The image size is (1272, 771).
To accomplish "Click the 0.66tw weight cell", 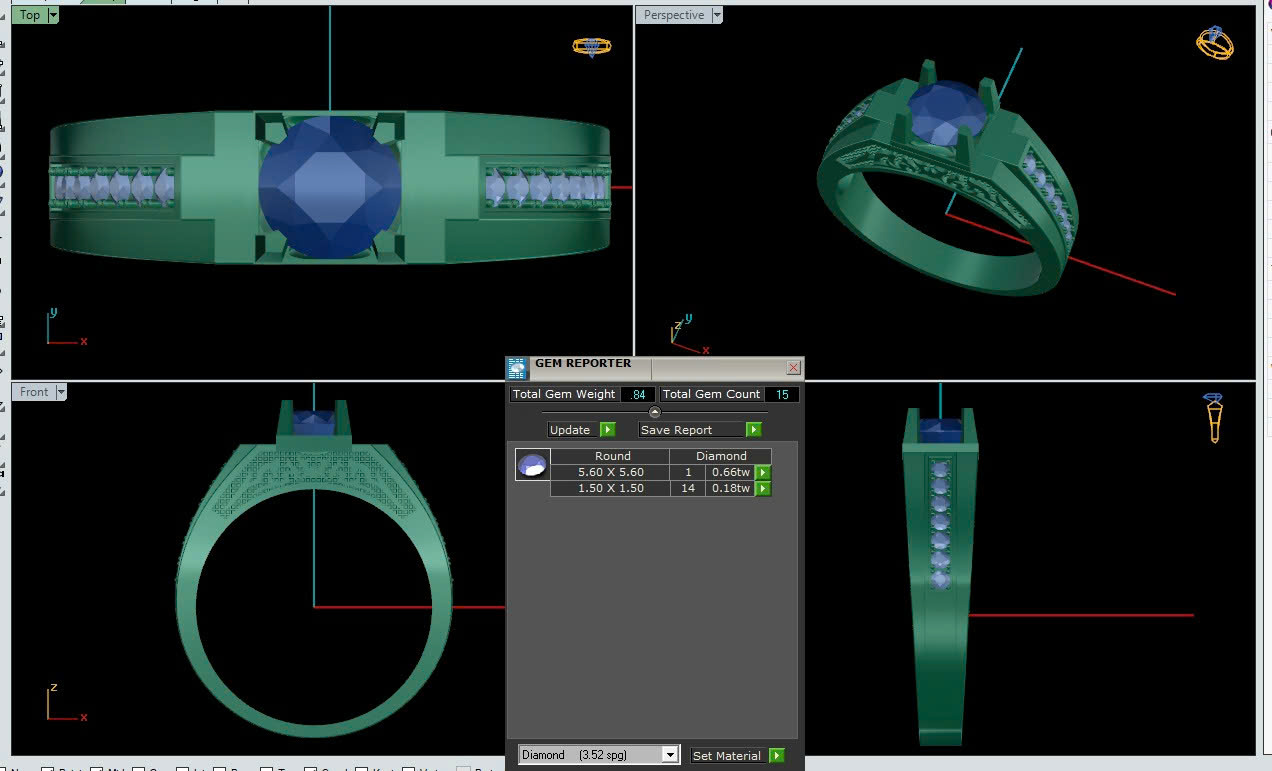I will click(731, 472).
